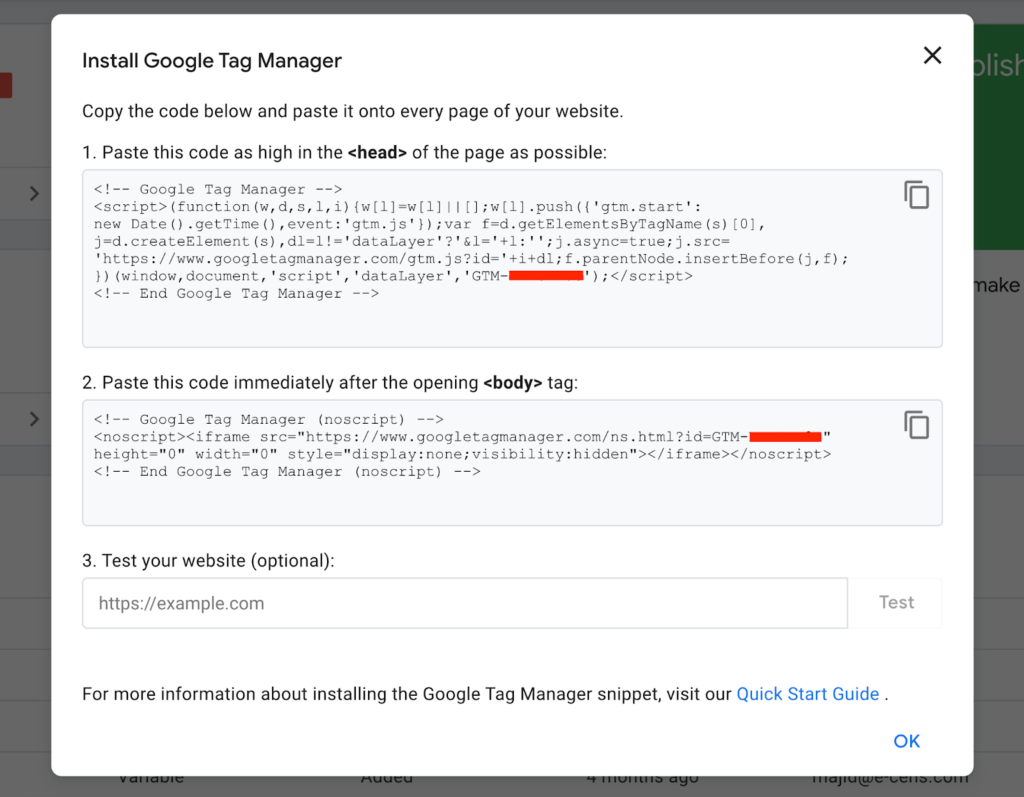1024x797 pixels.
Task: Click the copy icon next to the iframe snippet
Action: click(x=916, y=424)
